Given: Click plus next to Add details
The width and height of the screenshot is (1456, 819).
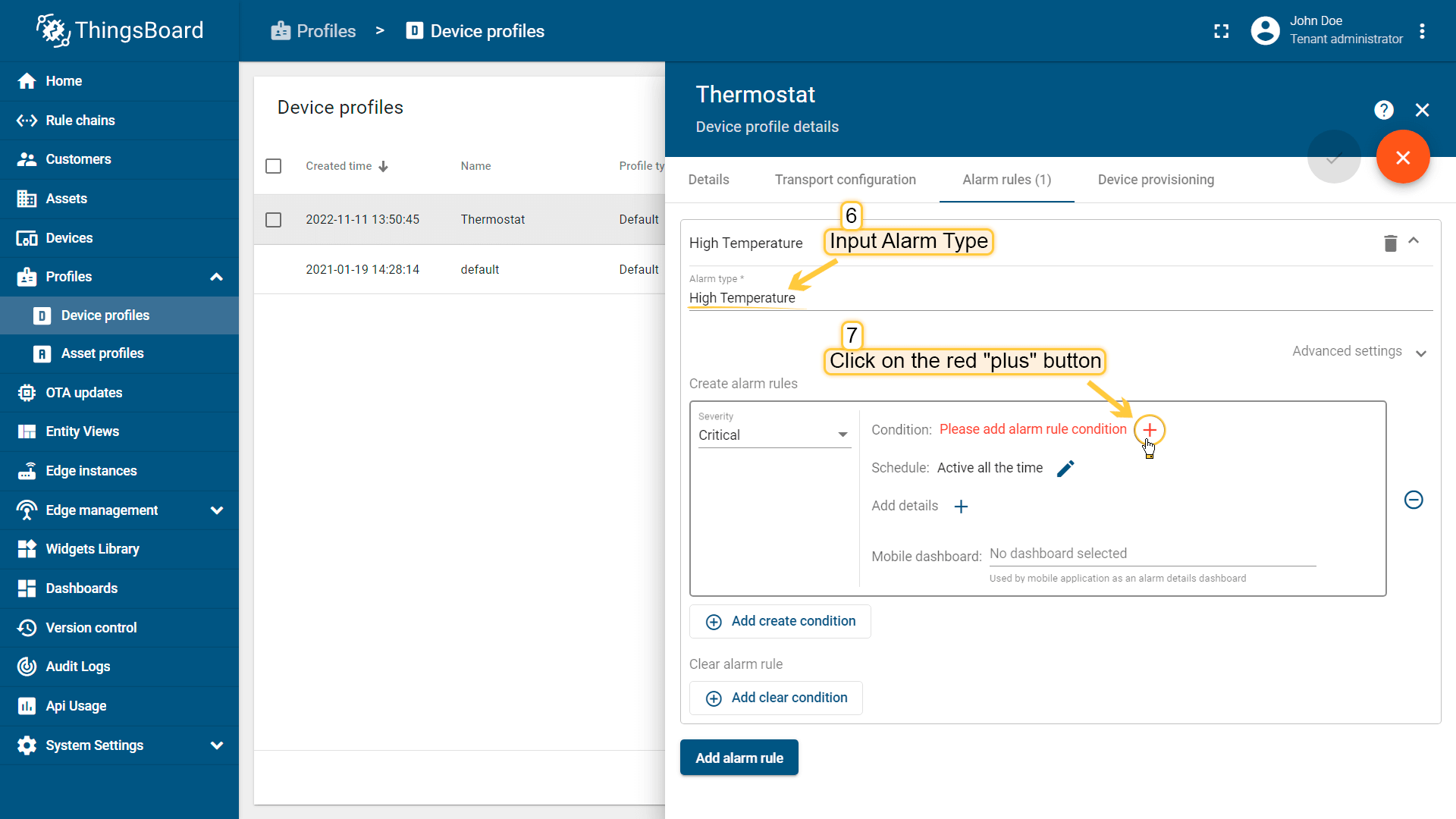Looking at the screenshot, I should tap(961, 507).
